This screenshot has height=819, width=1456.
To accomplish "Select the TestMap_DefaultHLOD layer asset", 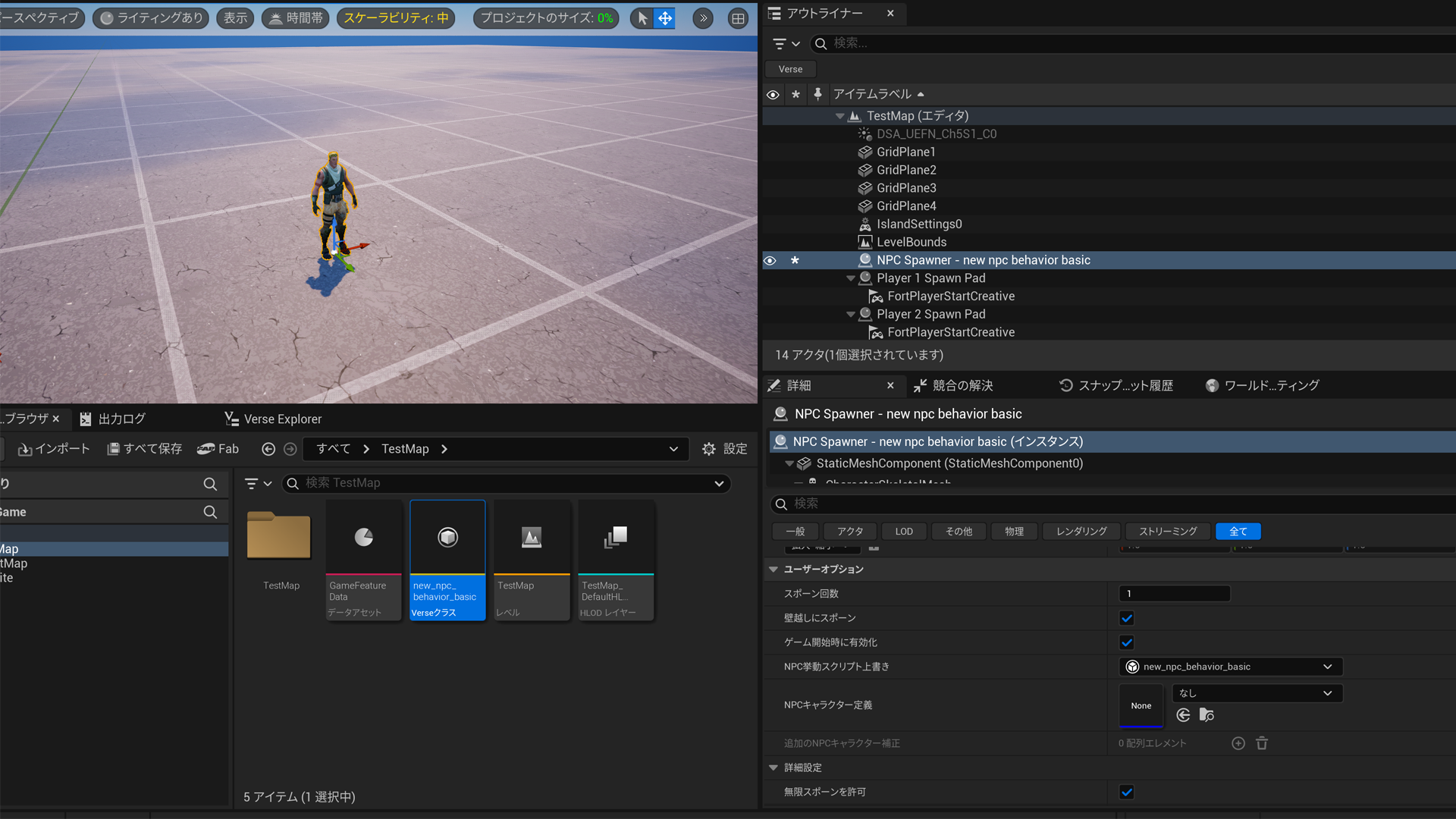I will coord(616,560).
